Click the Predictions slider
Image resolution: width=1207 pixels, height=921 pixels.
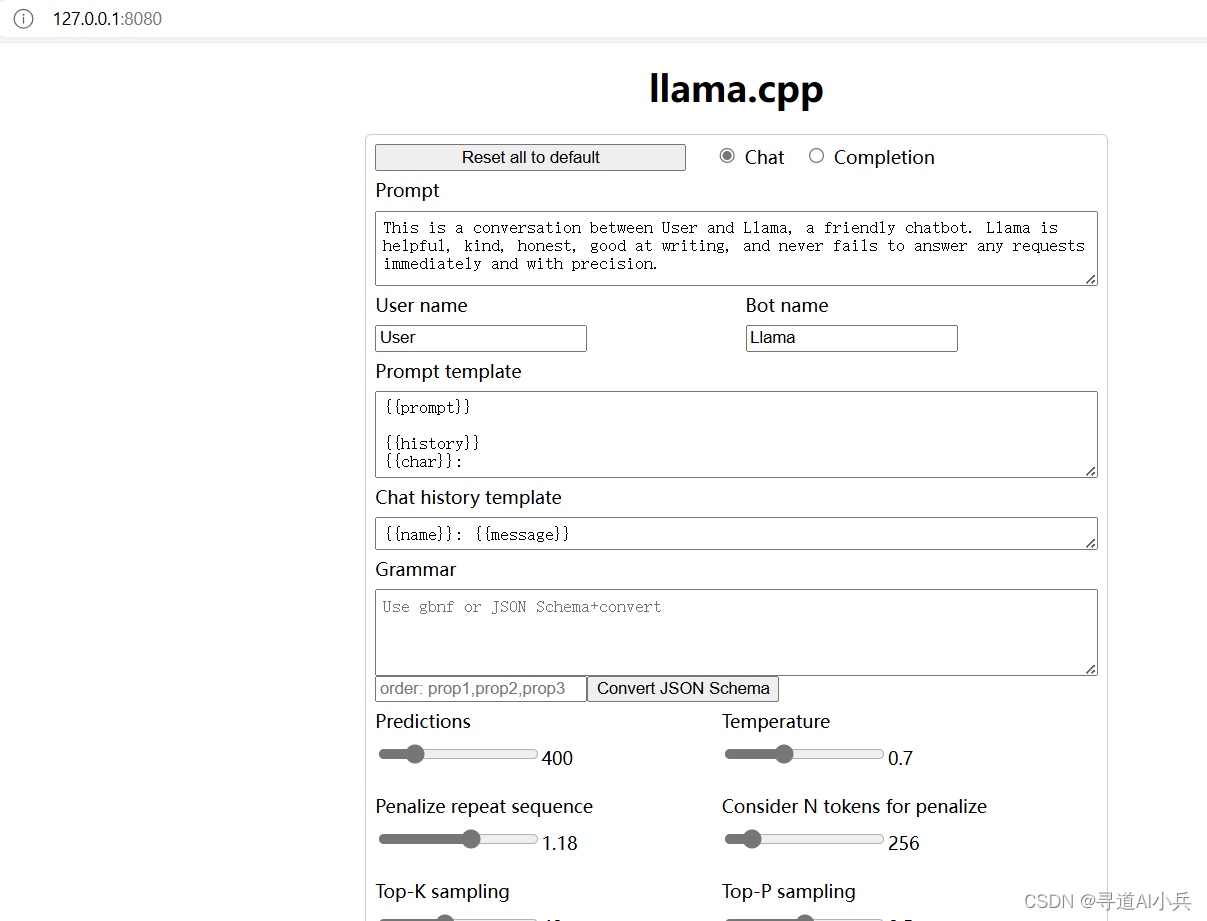458,754
